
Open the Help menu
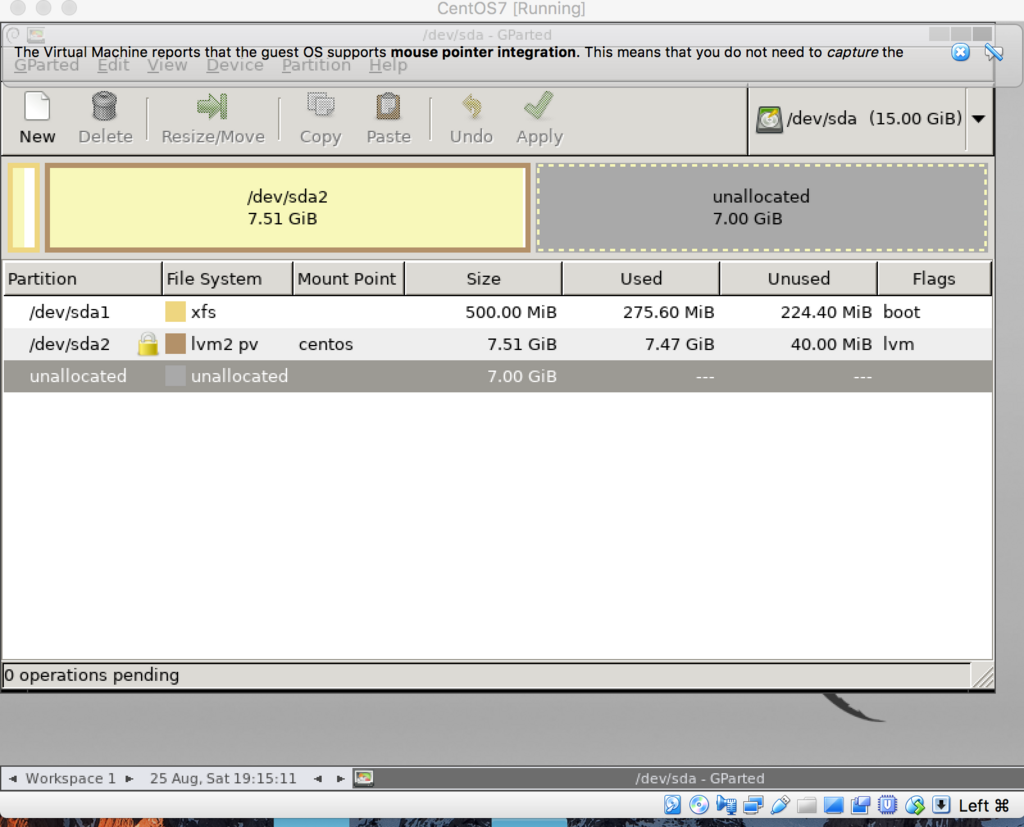tap(388, 65)
